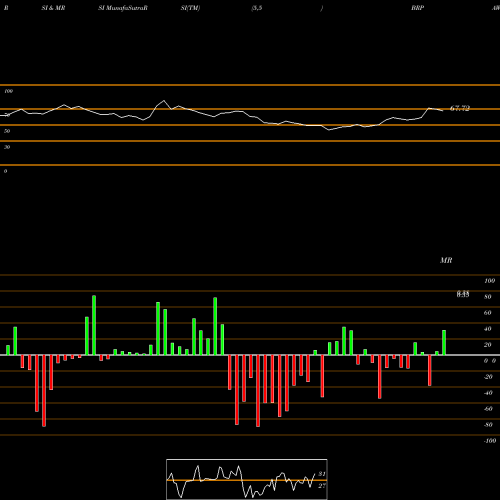Click the '27' value in mini chart

coord(322,486)
